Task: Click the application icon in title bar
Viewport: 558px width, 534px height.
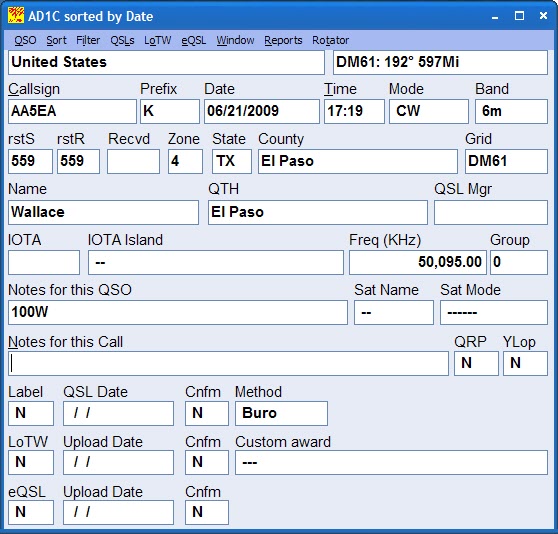Action: pos(16,16)
